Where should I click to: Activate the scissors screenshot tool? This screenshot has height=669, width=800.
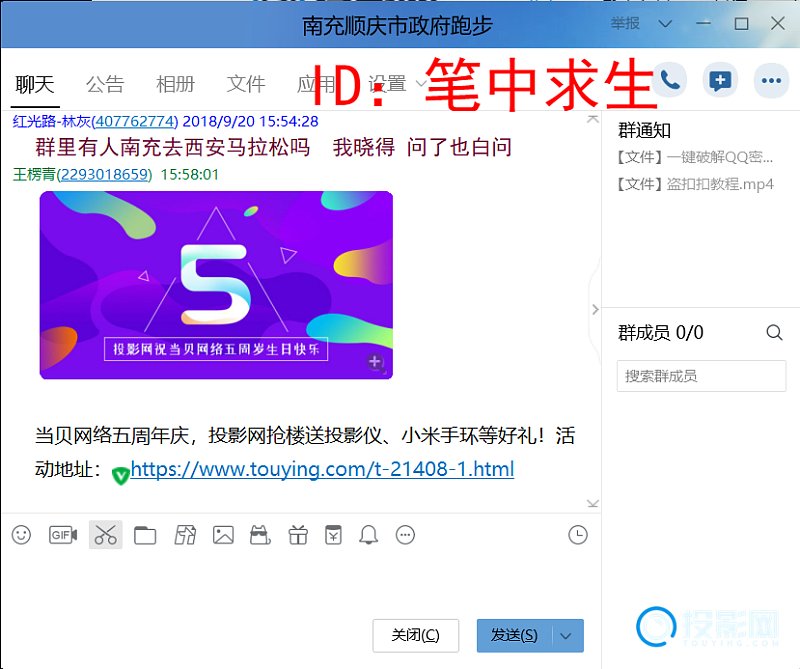[106, 535]
